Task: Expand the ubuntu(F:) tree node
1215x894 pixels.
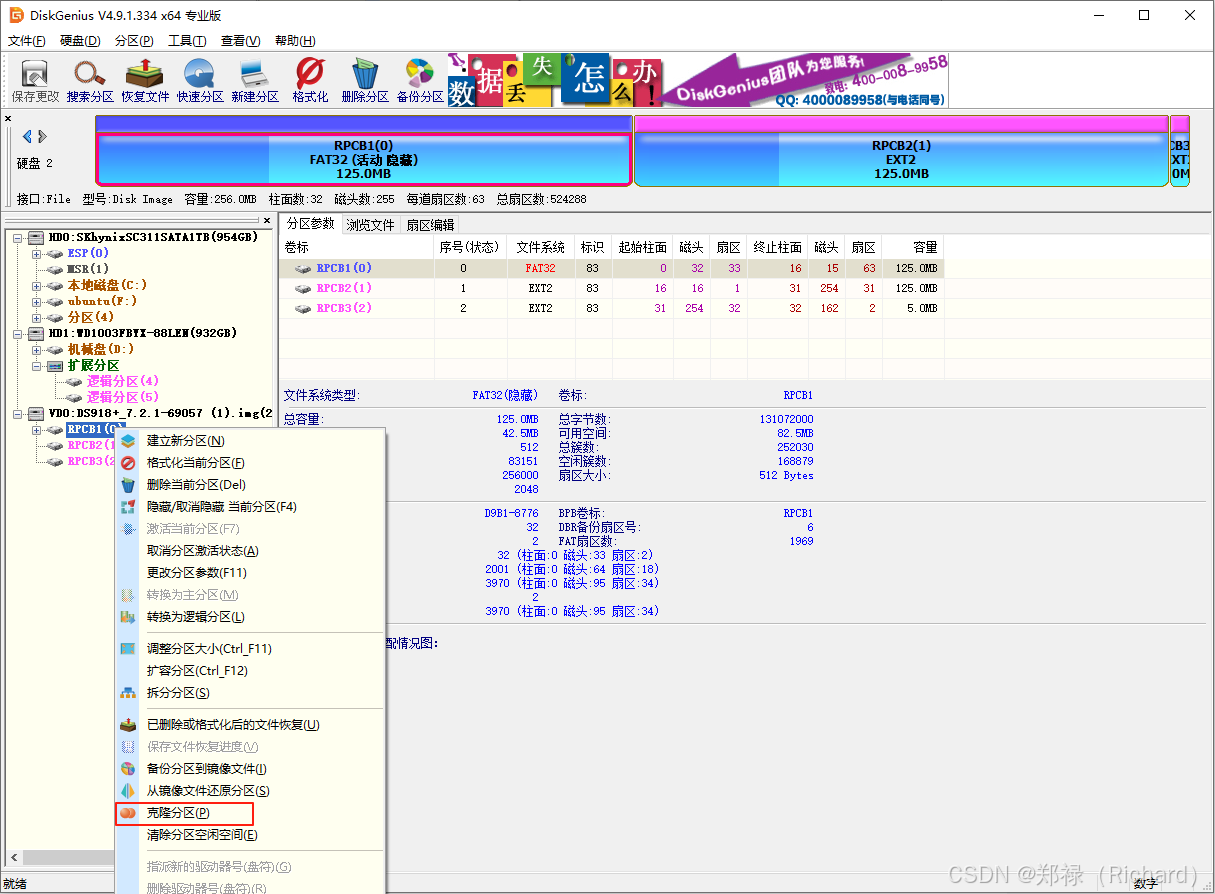Action: (37, 301)
